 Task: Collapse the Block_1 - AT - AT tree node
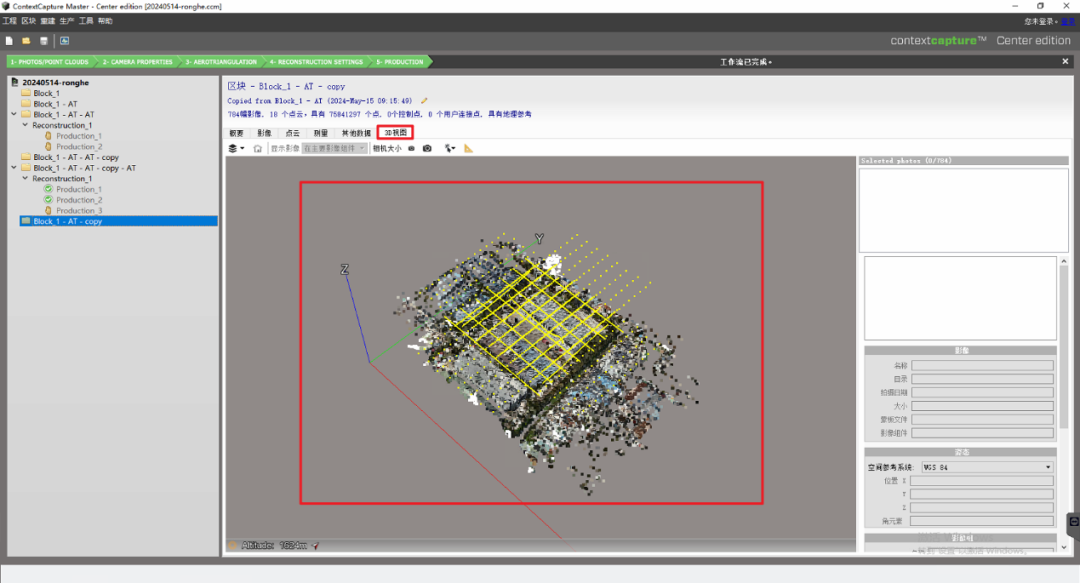pyautogui.click(x=14, y=114)
